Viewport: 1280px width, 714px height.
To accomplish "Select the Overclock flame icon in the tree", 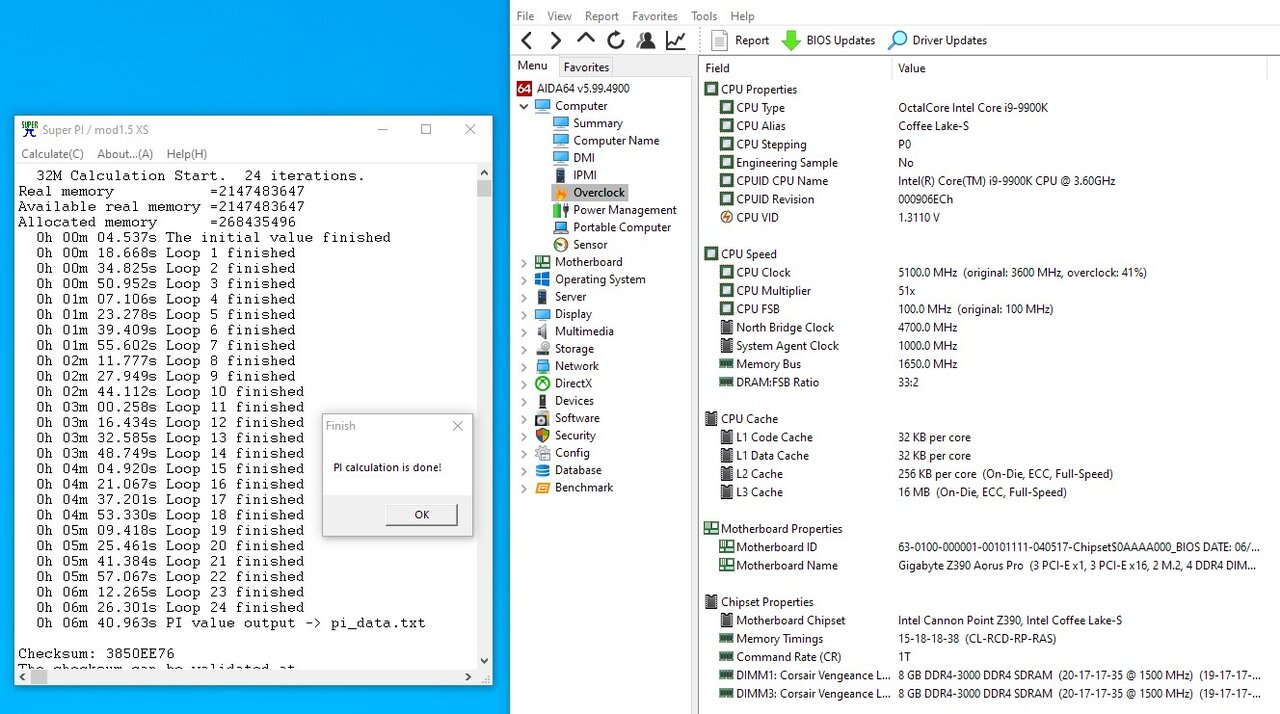I will coord(561,192).
